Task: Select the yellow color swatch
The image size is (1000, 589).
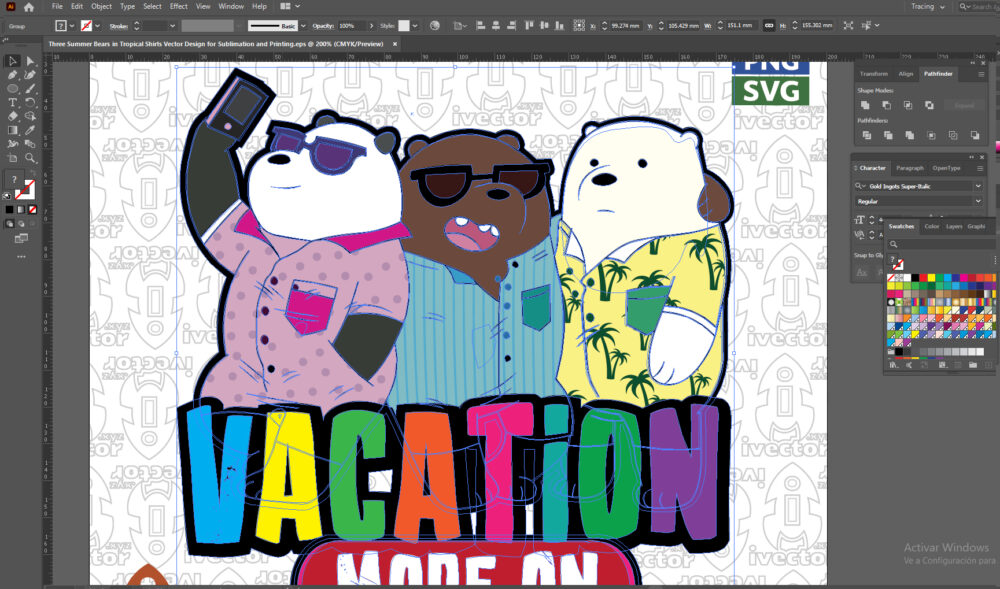Action: 931,278
